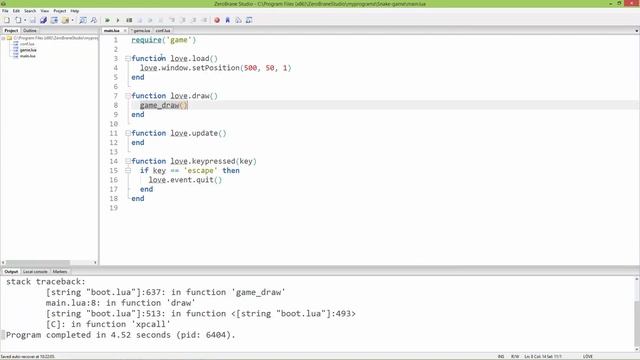Open the Project menu
Screen dimensions: 640x360
point(60,11)
